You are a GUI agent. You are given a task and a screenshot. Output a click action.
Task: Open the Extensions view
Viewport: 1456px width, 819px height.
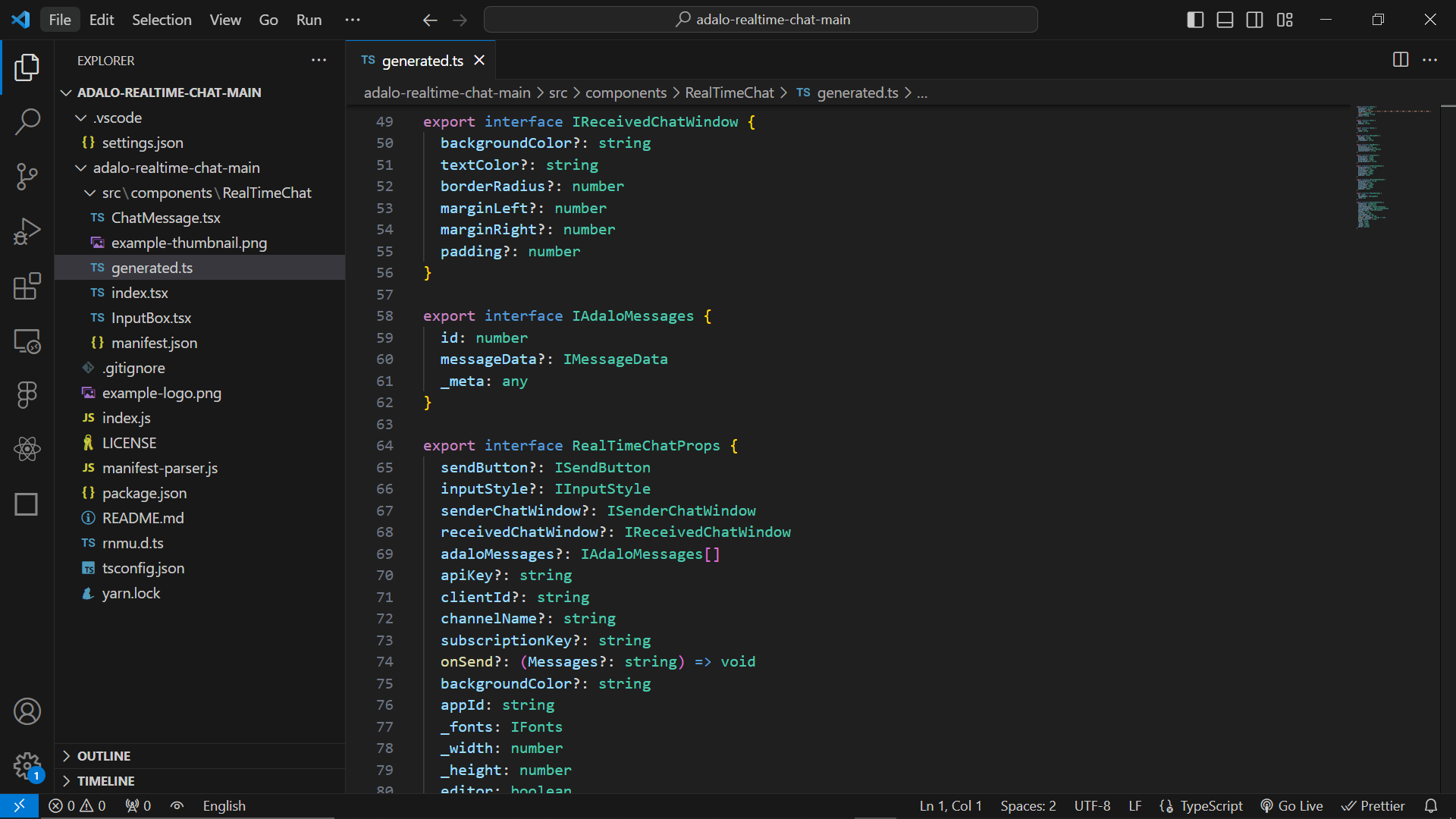(x=27, y=287)
